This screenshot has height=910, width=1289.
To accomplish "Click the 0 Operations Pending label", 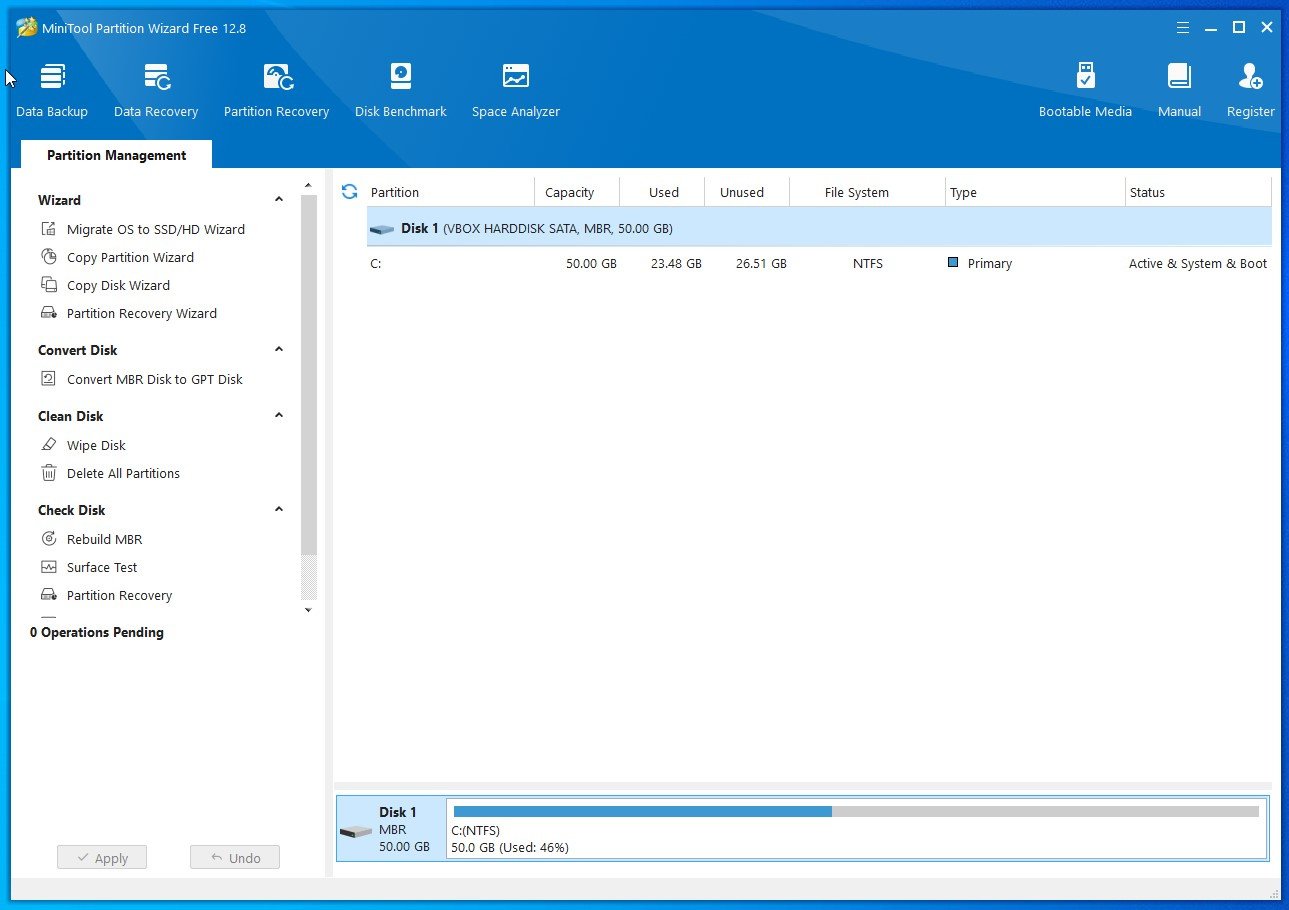I will (x=97, y=632).
